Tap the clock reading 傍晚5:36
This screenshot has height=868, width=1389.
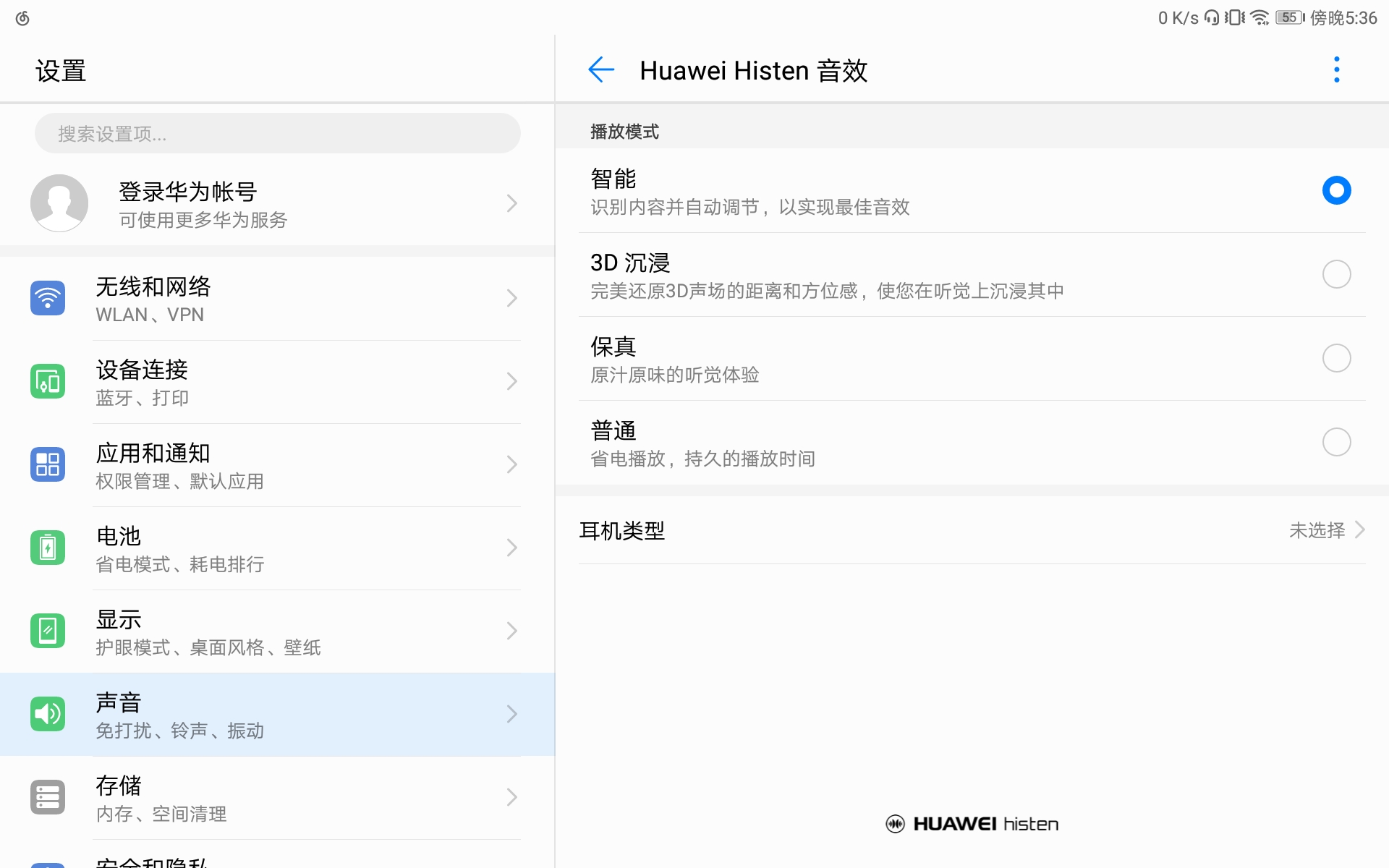[1343, 17]
